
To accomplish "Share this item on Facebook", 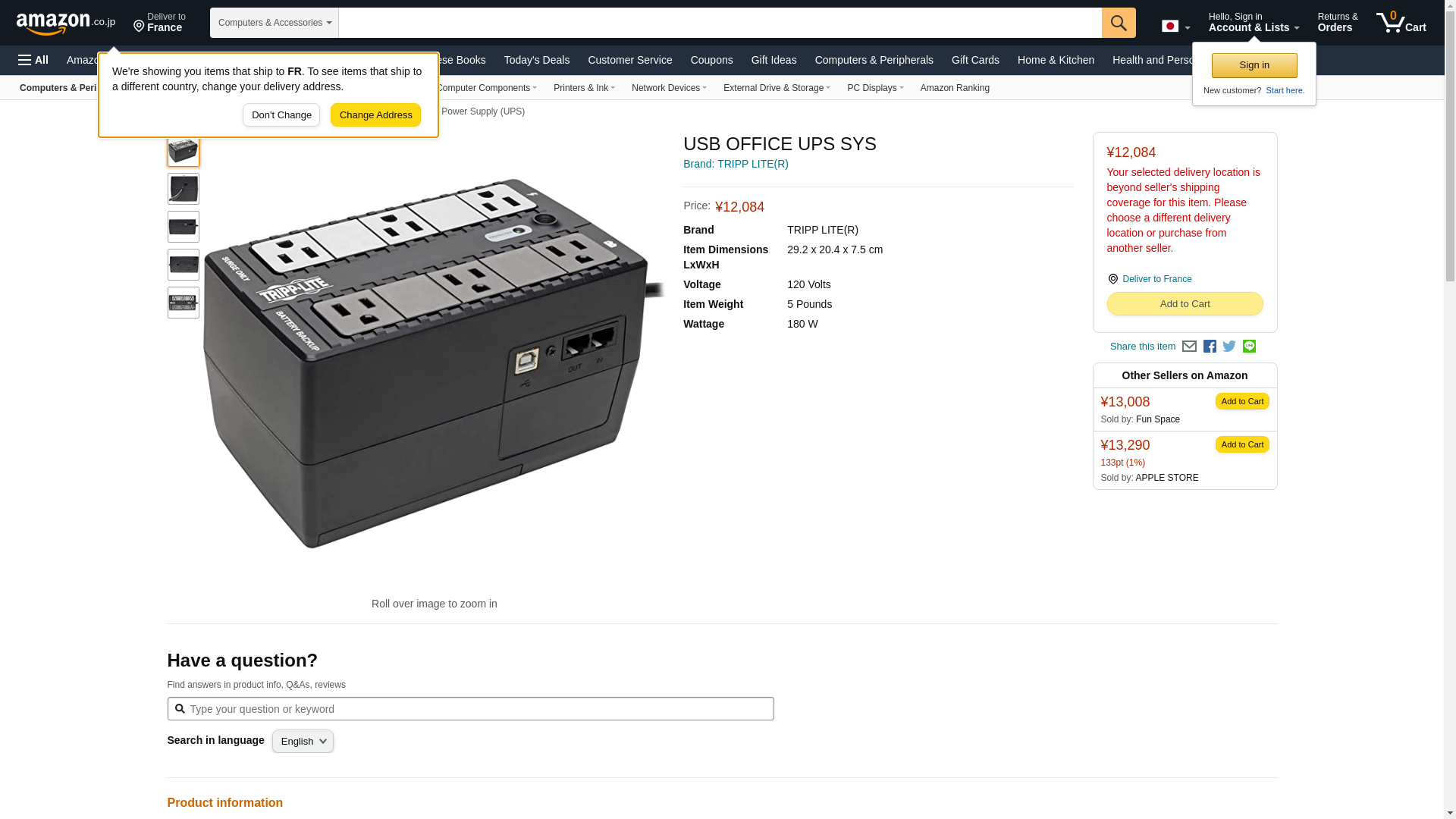I will pos(1210,347).
